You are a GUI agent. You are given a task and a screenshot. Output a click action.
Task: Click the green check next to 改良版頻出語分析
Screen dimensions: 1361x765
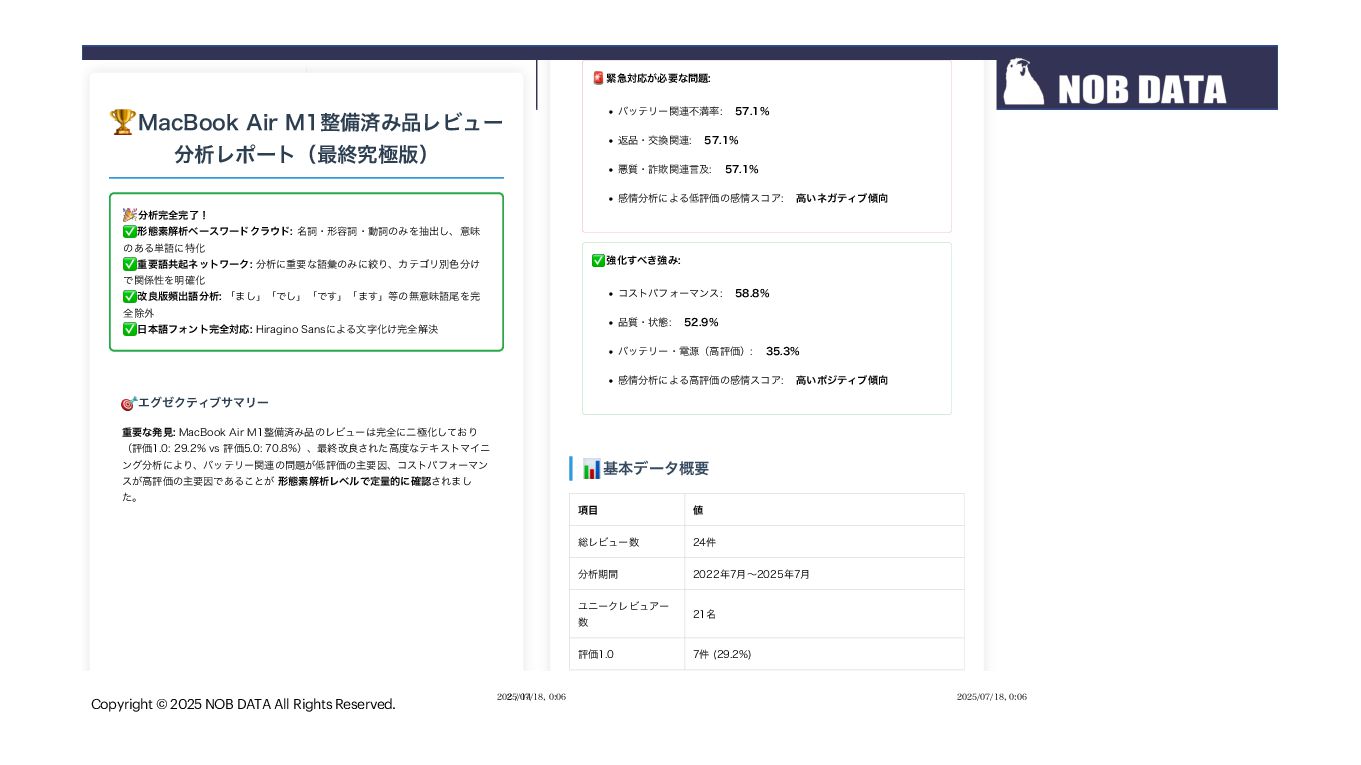point(129,296)
